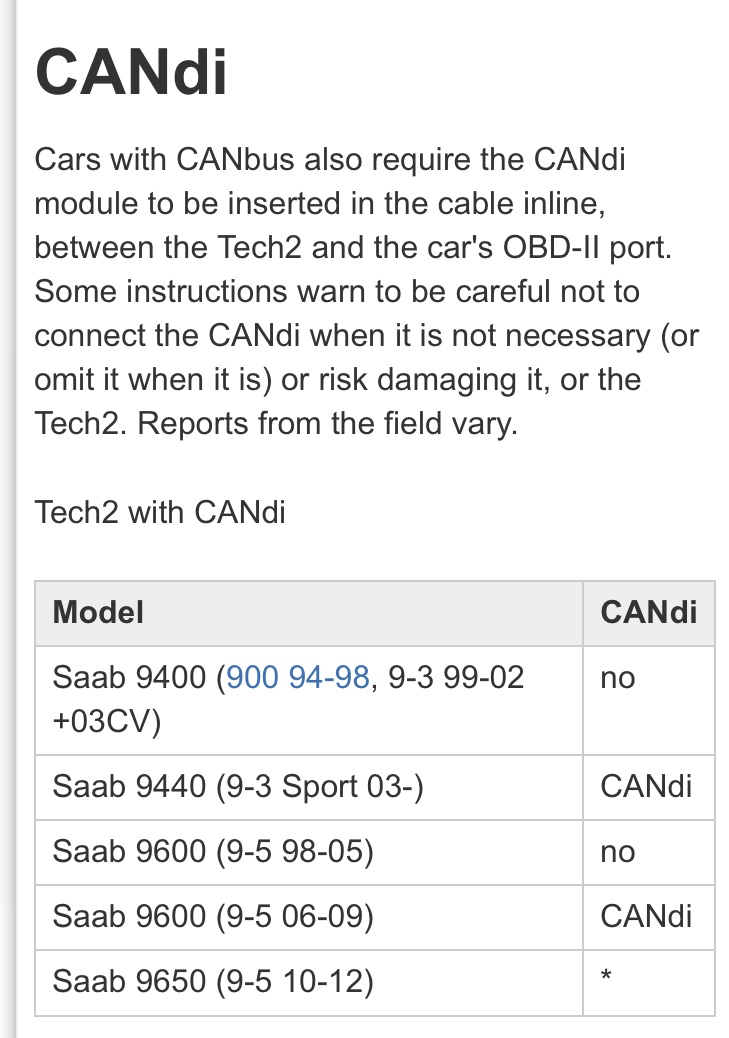Image resolution: width=729 pixels, height=1038 pixels.
Task: Click the CANdi value for Saab 9440
Action: (x=646, y=786)
